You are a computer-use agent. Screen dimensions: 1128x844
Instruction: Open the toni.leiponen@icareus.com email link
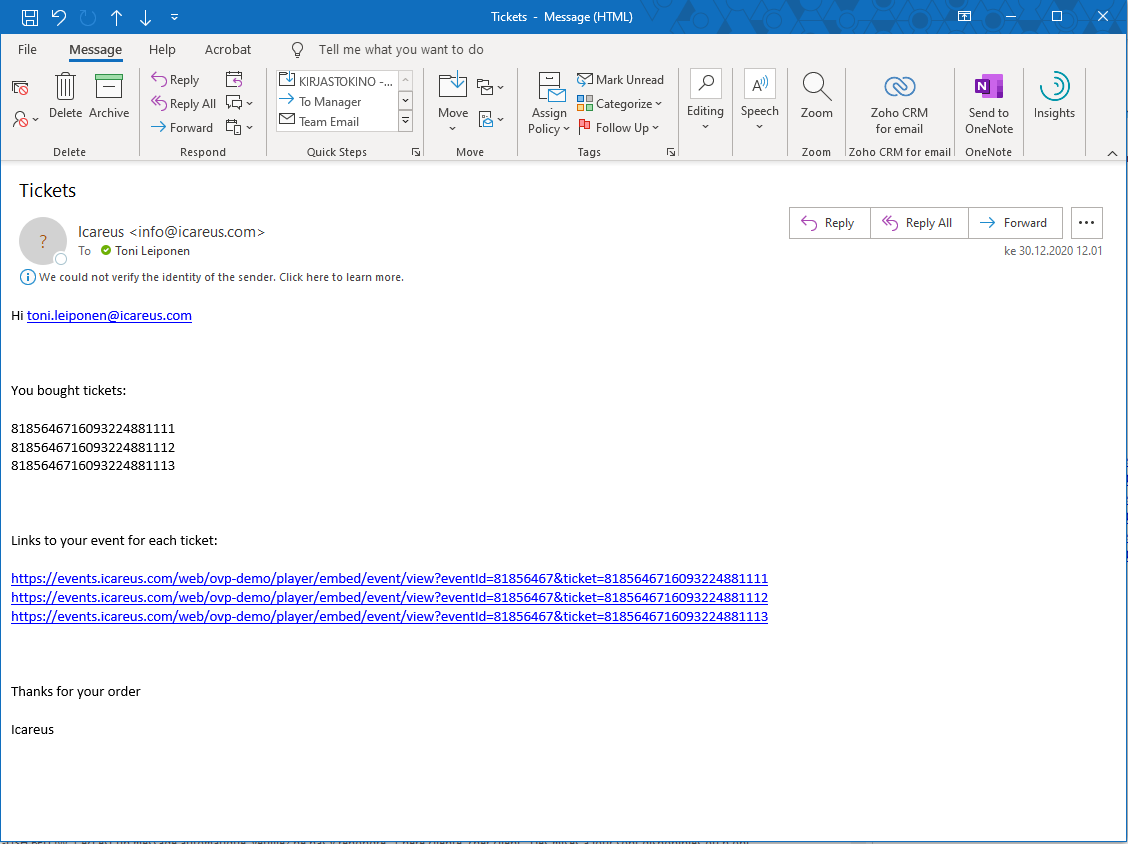(x=109, y=315)
